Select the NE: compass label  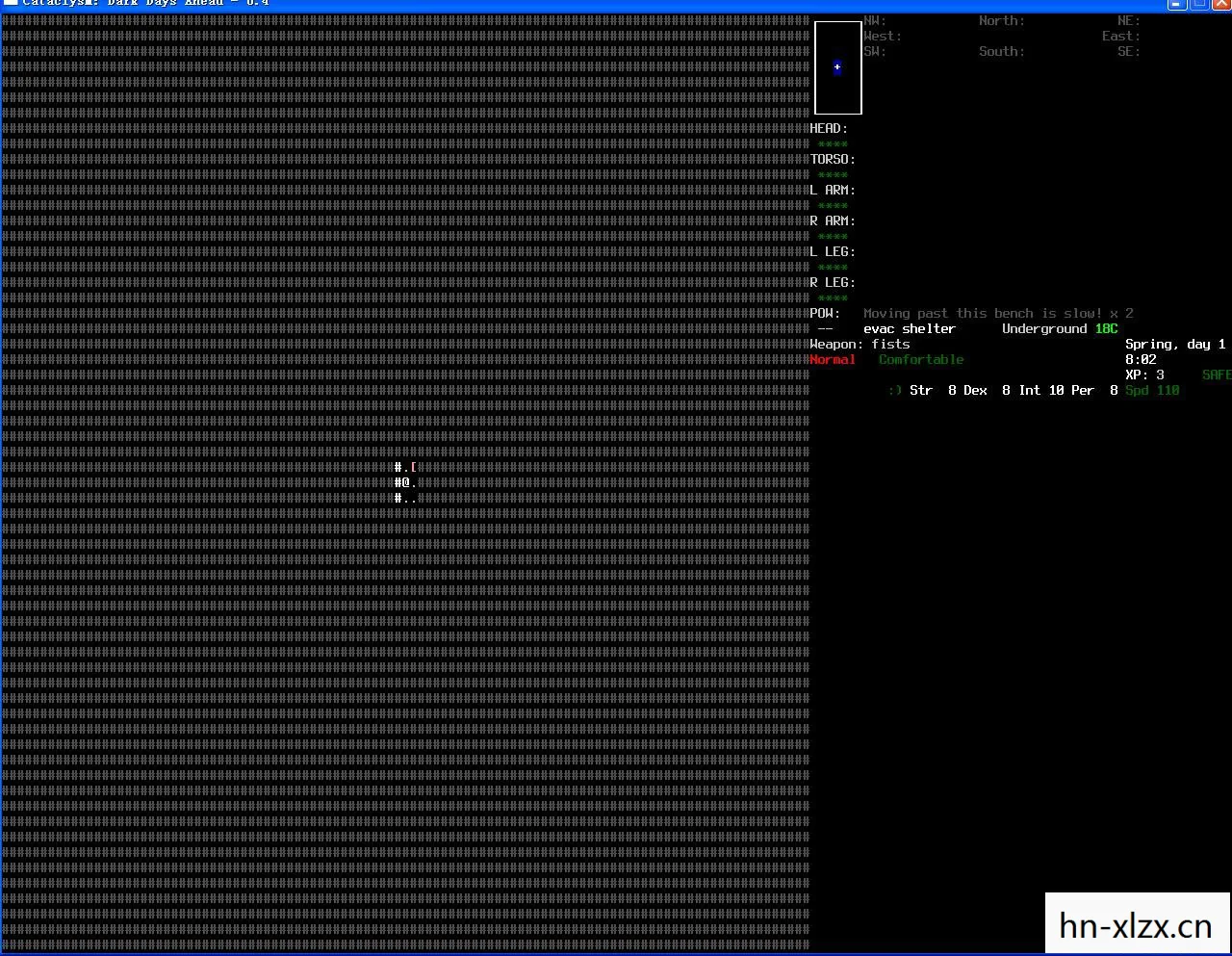click(1129, 20)
